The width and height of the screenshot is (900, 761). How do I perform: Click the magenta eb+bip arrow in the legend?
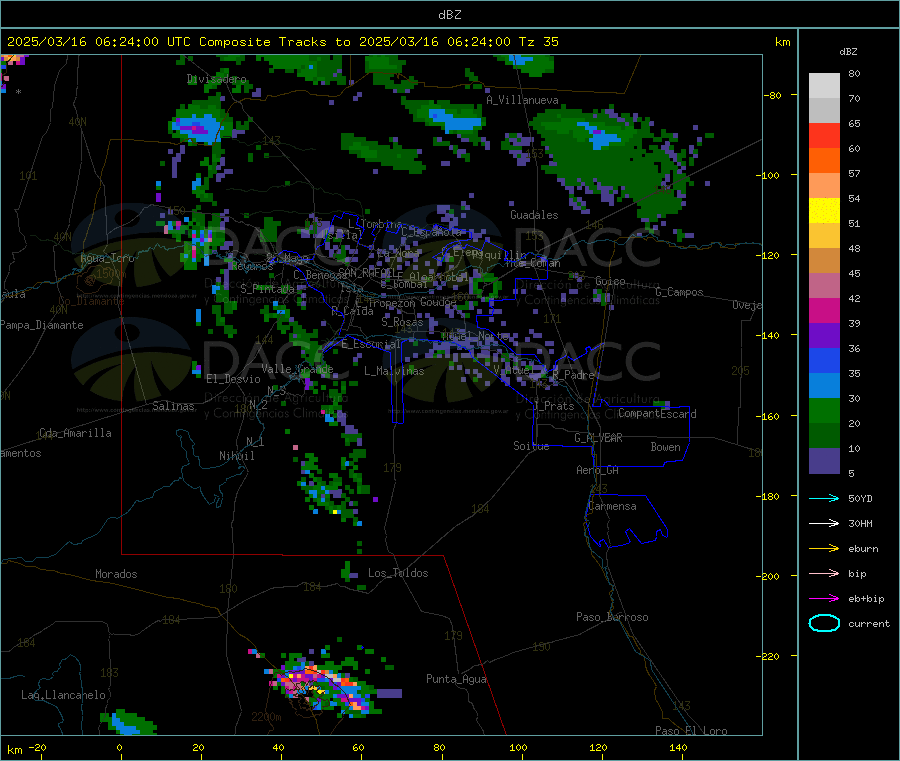pyautogui.click(x=824, y=598)
